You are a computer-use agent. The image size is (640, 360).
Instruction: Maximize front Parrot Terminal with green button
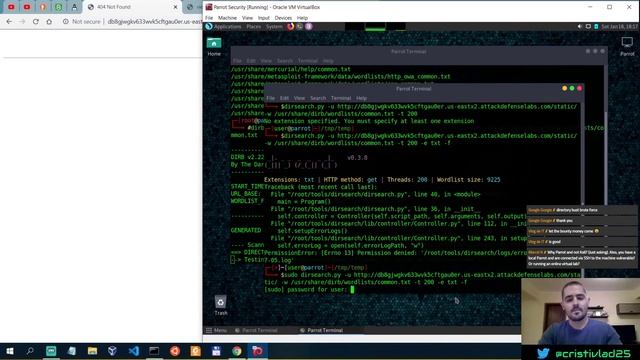[x=572, y=88]
